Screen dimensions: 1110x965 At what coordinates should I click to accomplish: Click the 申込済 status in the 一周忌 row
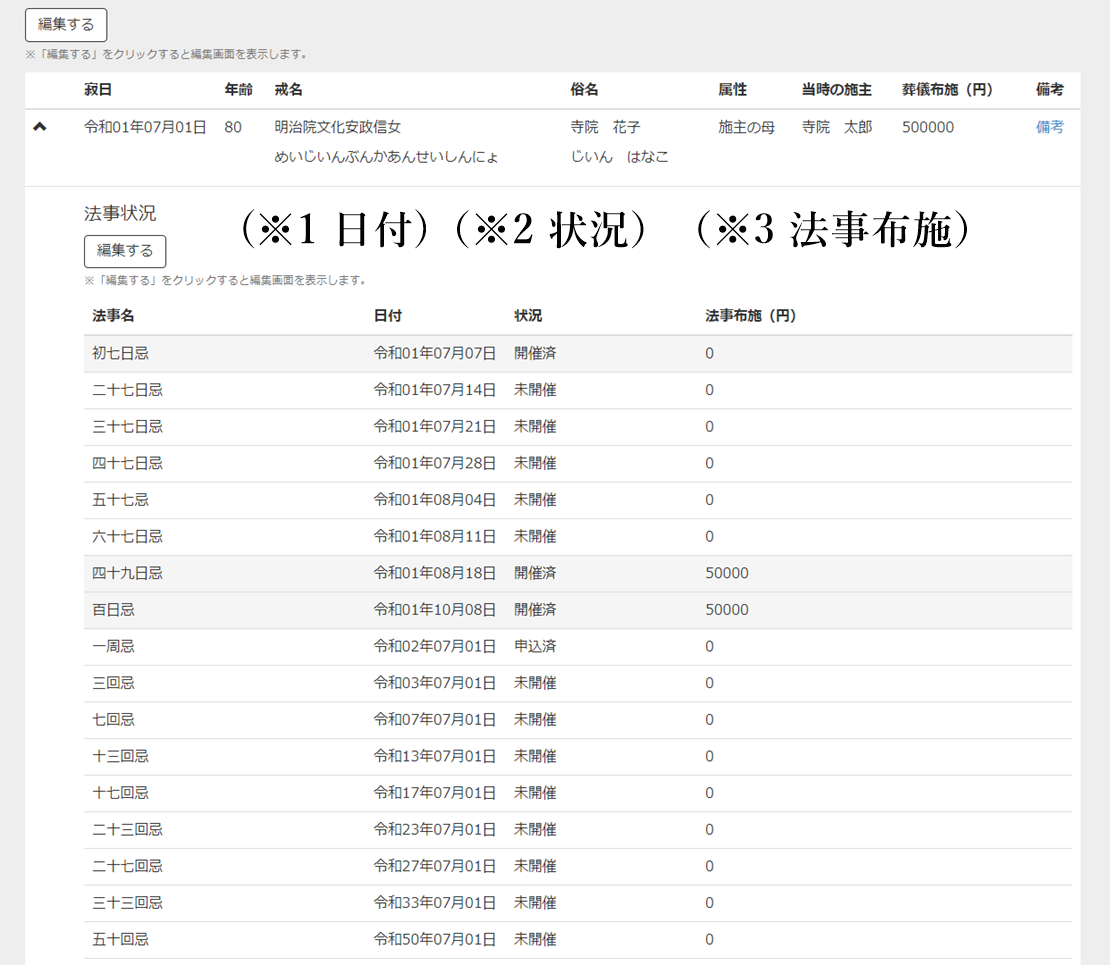pos(535,646)
